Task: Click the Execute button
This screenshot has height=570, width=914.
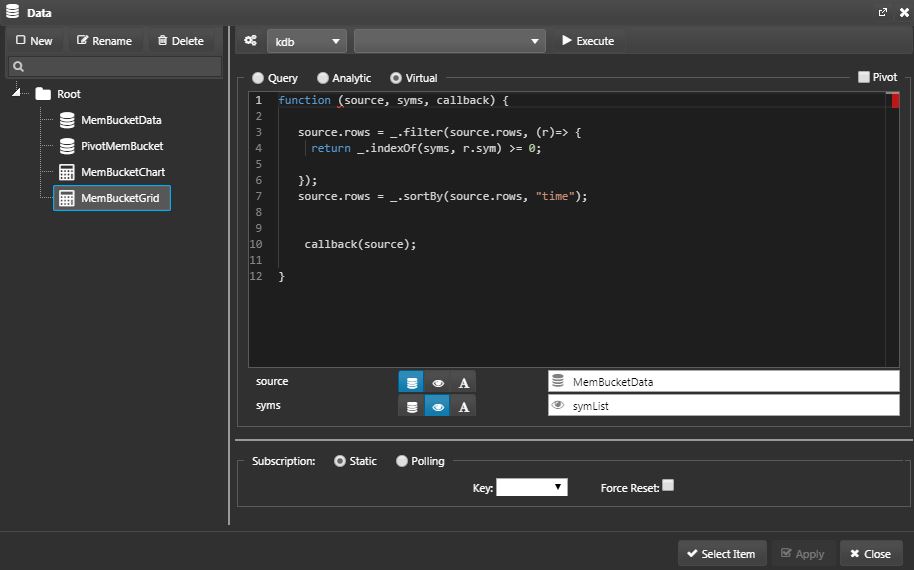Action: 588,41
